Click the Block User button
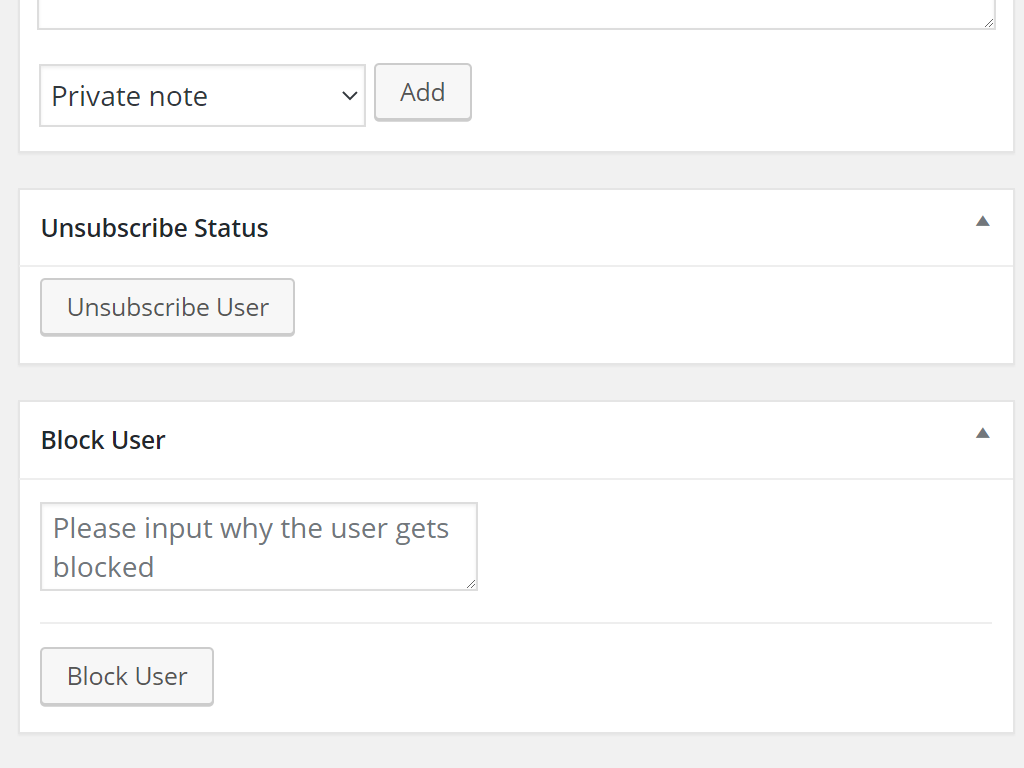Image resolution: width=1024 pixels, height=768 pixels. 127,677
